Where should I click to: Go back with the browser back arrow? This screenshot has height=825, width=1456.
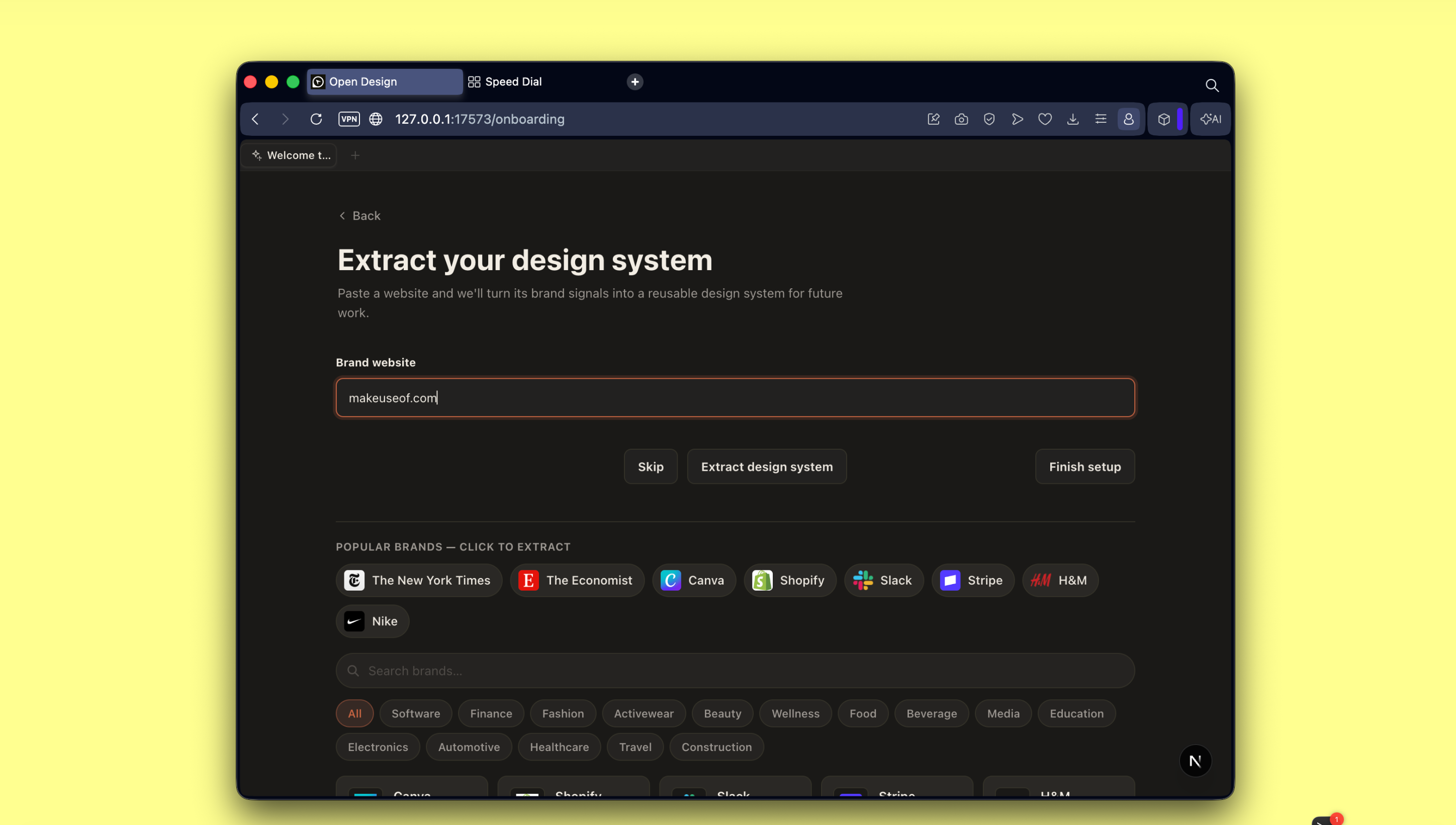pyautogui.click(x=255, y=119)
